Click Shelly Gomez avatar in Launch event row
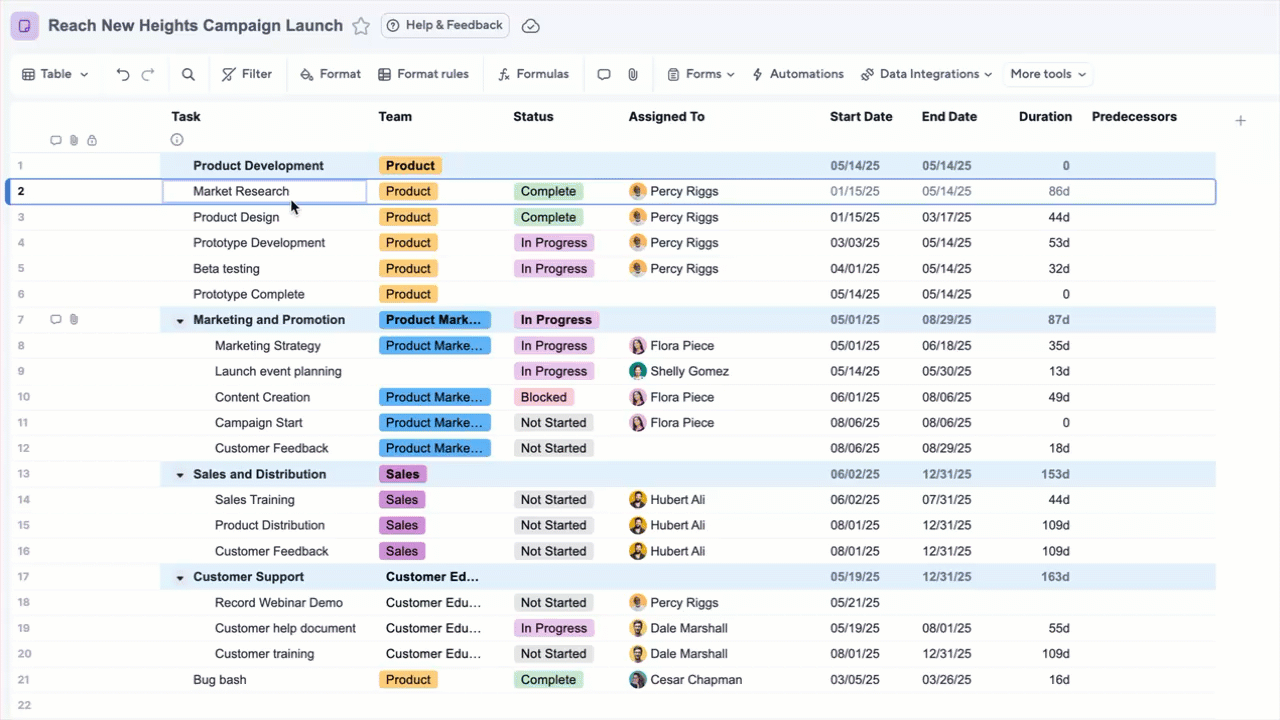 [x=638, y=371]
